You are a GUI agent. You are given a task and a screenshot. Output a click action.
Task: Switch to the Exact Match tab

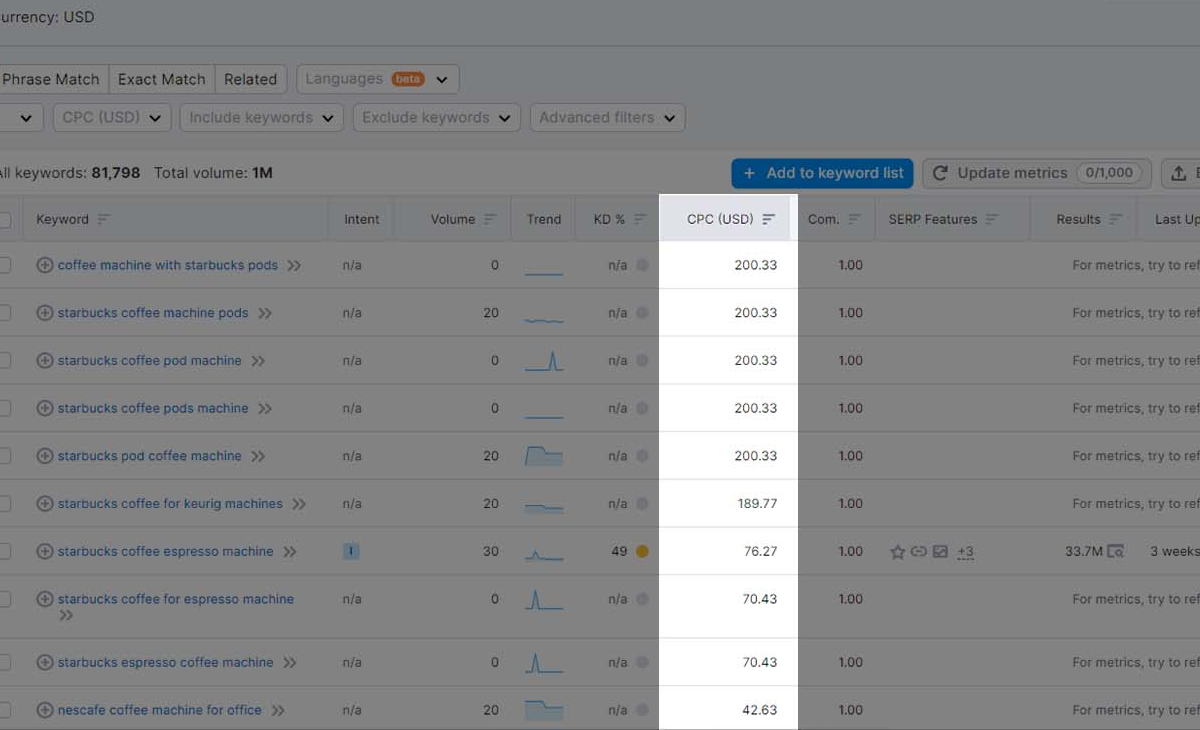[x=162, y=79]
